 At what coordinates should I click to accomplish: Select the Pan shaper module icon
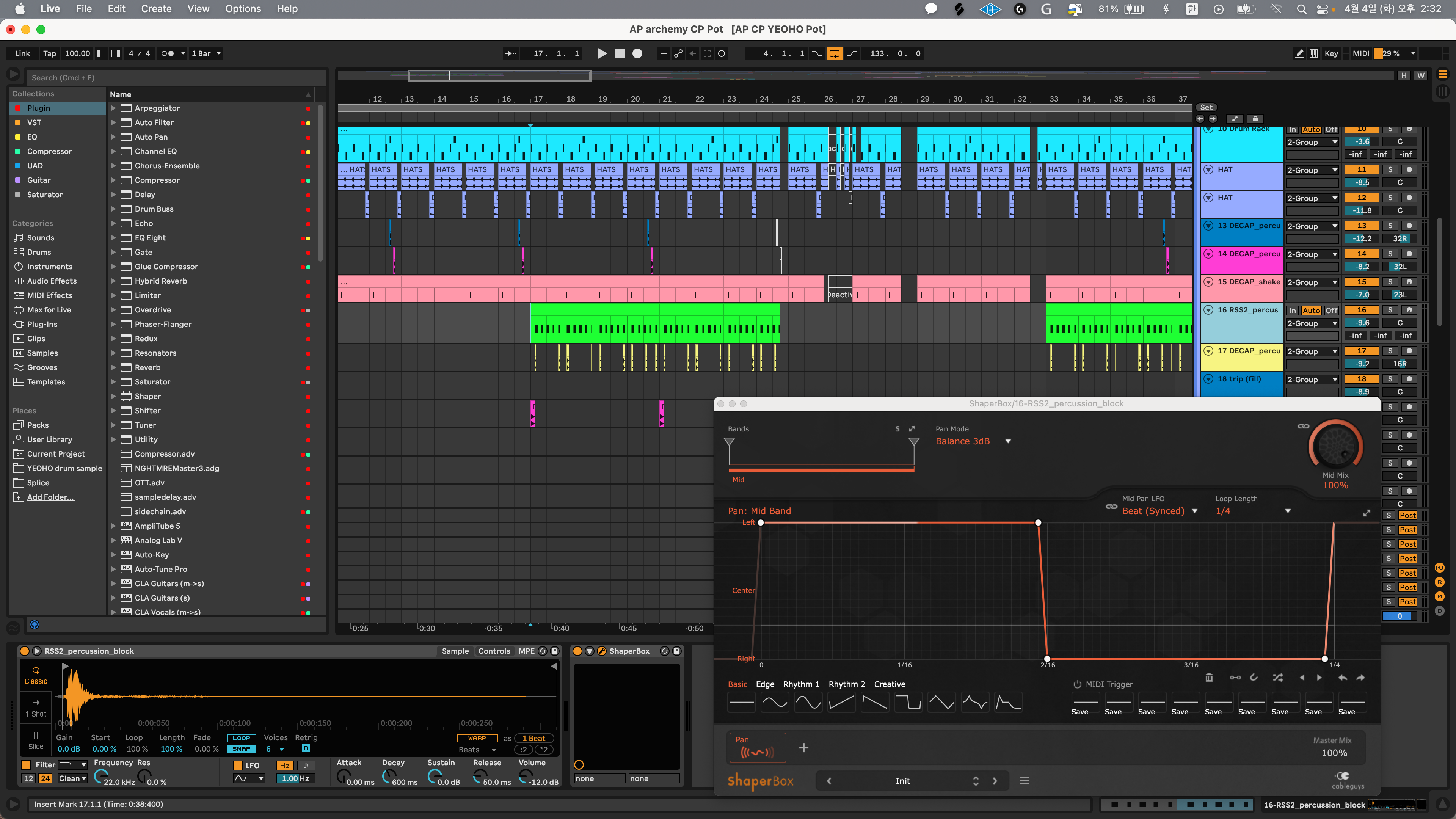point(758,748)
